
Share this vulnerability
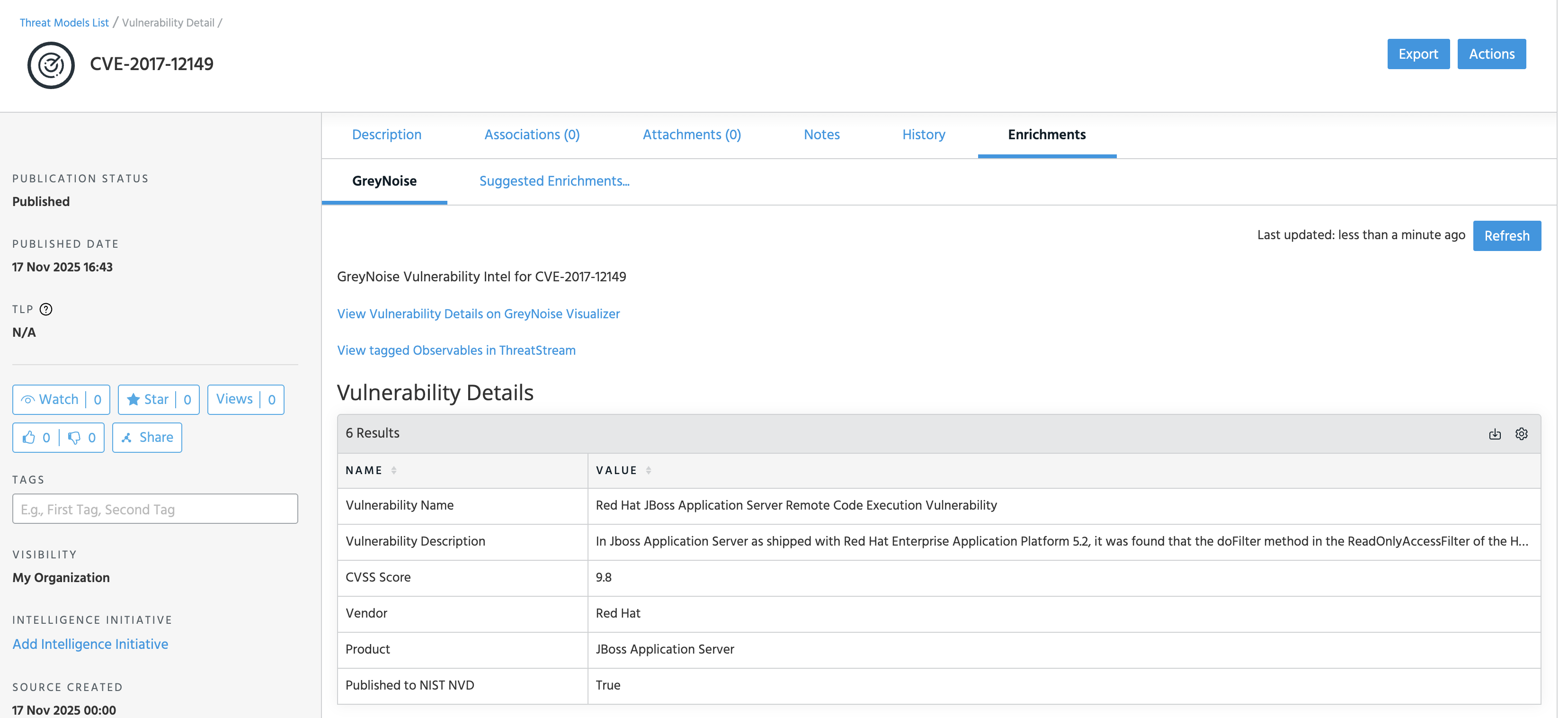click(147, 438)
